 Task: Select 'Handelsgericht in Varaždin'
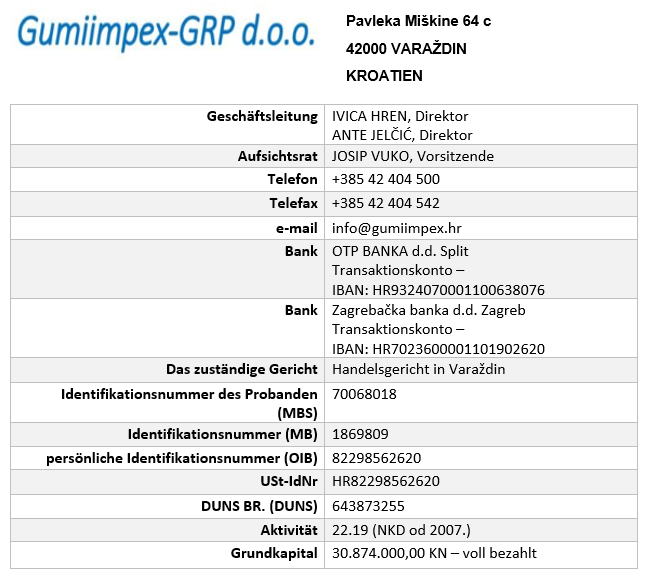coord(419,369)
